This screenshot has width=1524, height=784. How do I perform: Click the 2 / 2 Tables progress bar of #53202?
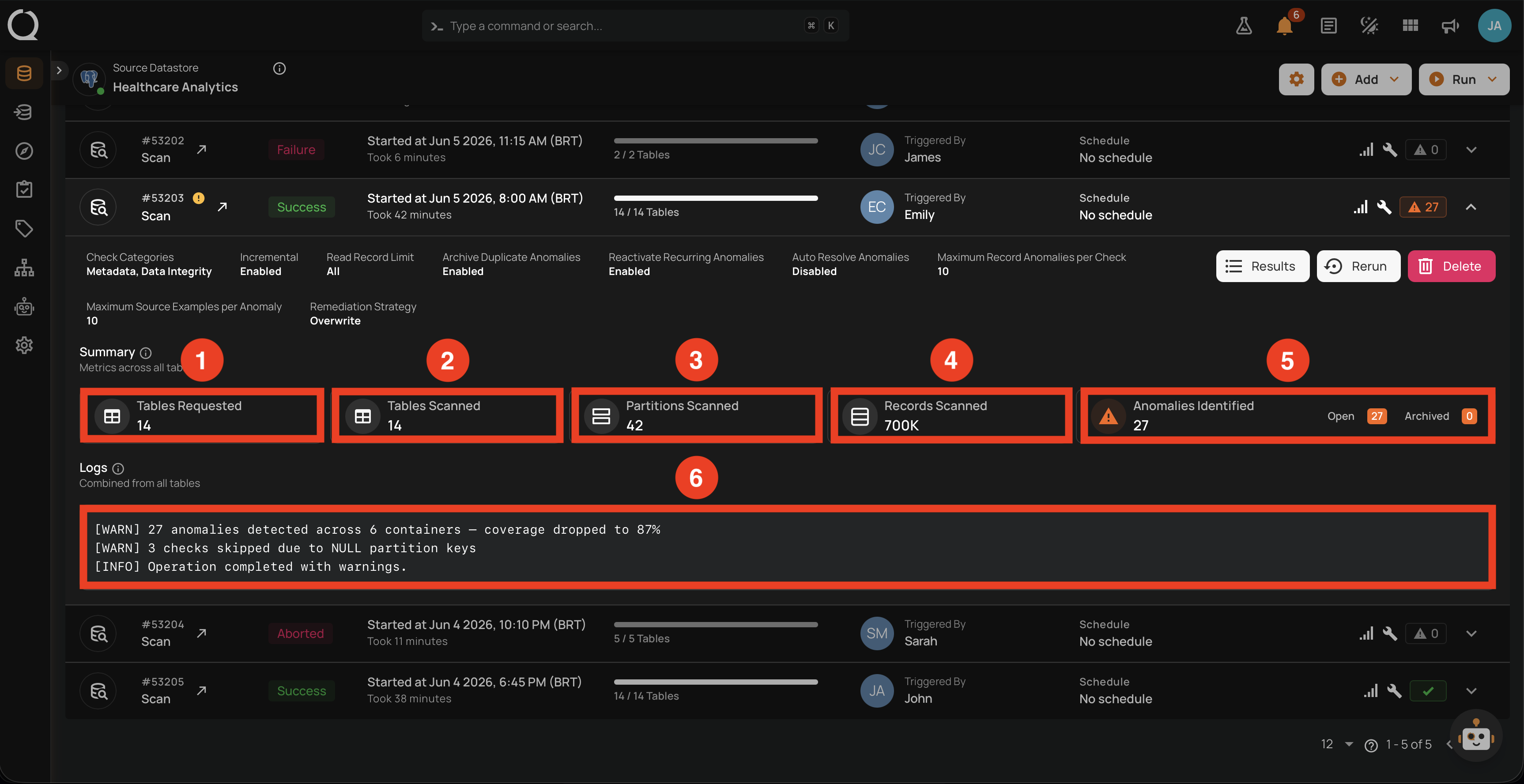click(716, 141)
